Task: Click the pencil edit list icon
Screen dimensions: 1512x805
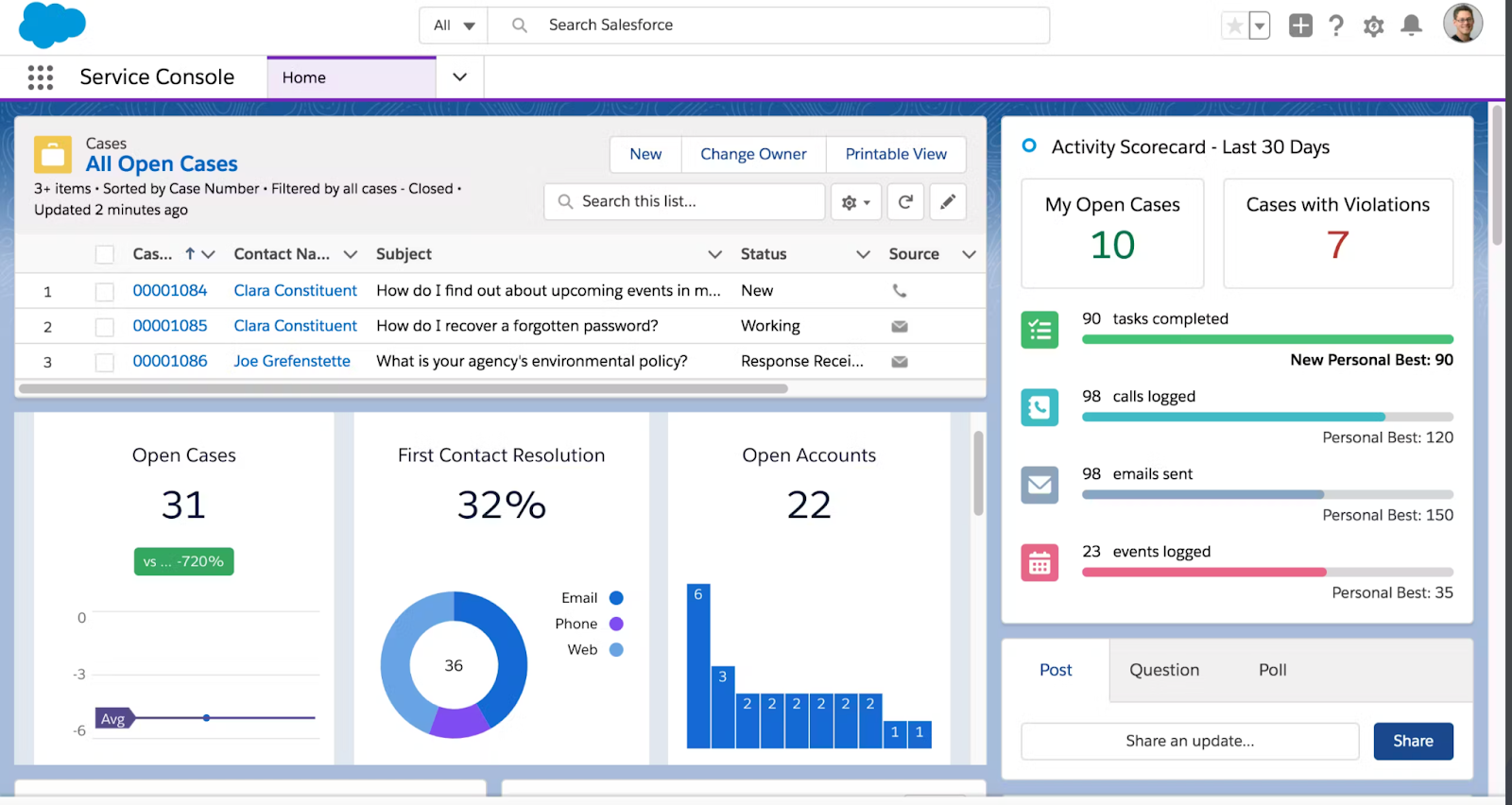Action: [x=948, y=202]
